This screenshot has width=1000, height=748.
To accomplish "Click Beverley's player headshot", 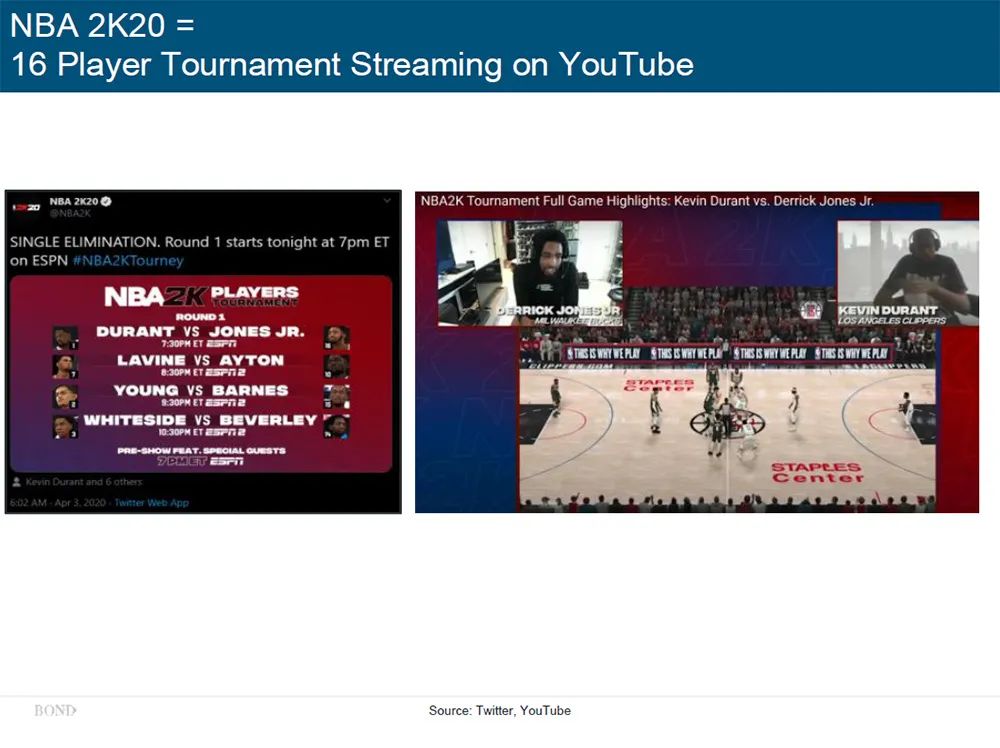I will 336,427.
